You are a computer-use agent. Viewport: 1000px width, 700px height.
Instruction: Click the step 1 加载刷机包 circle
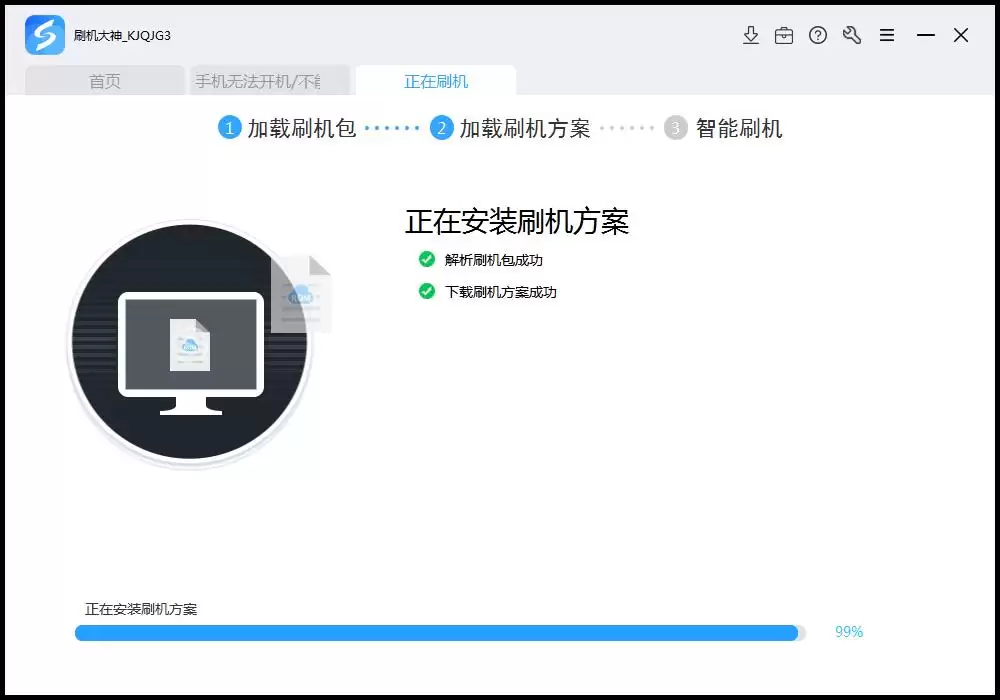click(229, 128)
